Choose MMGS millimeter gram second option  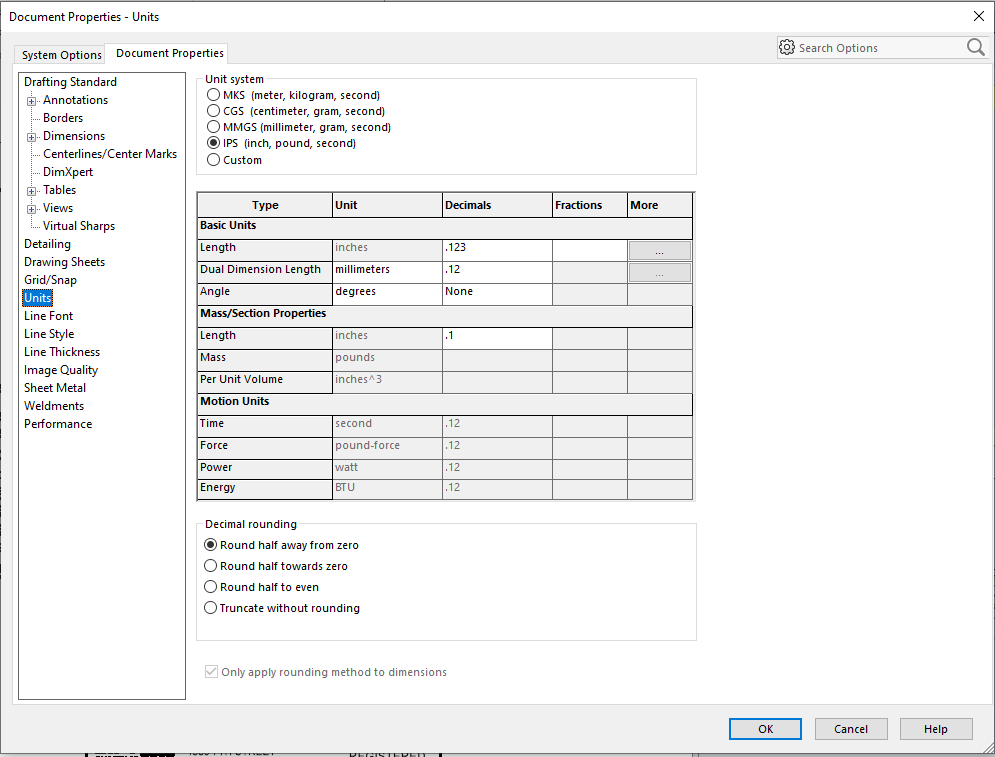coord(213,127)
